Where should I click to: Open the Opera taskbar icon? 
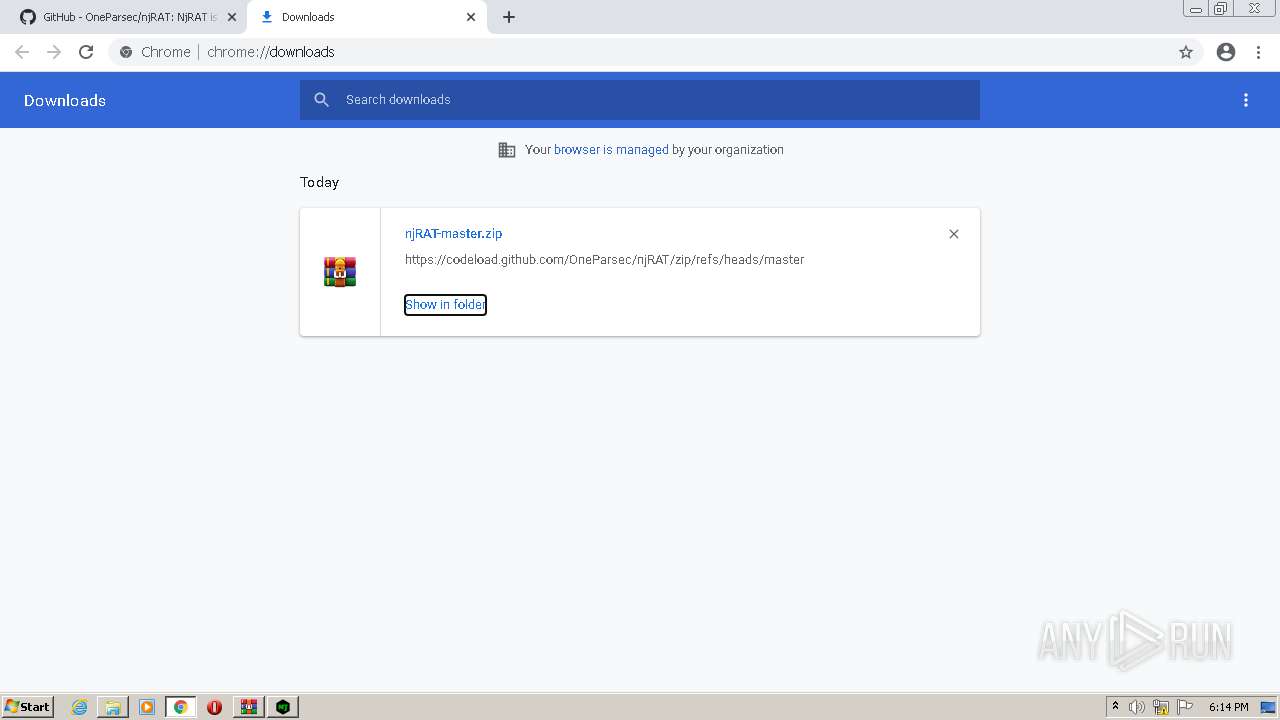click(x=214, y=707)
